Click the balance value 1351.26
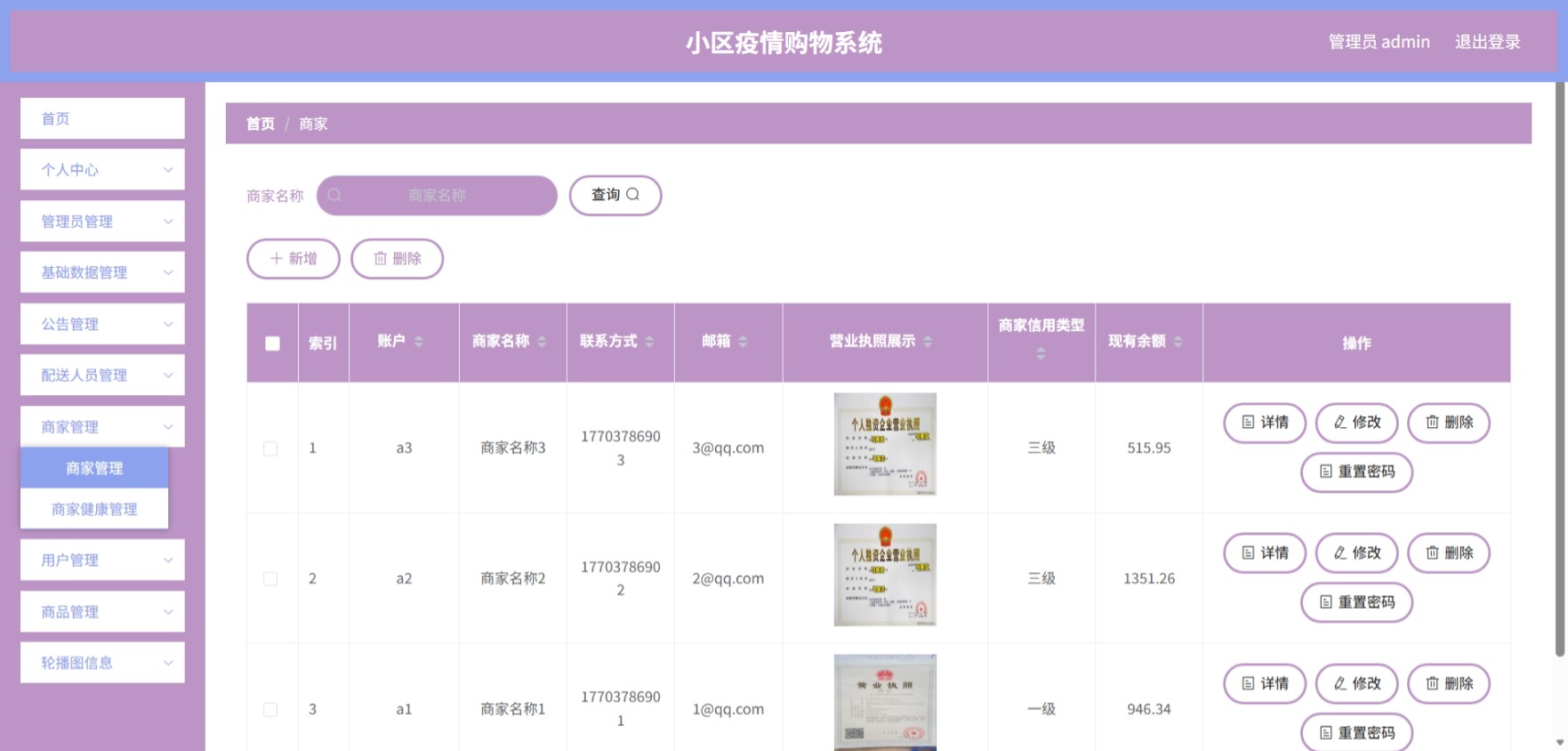 [x=1149, y=579]
